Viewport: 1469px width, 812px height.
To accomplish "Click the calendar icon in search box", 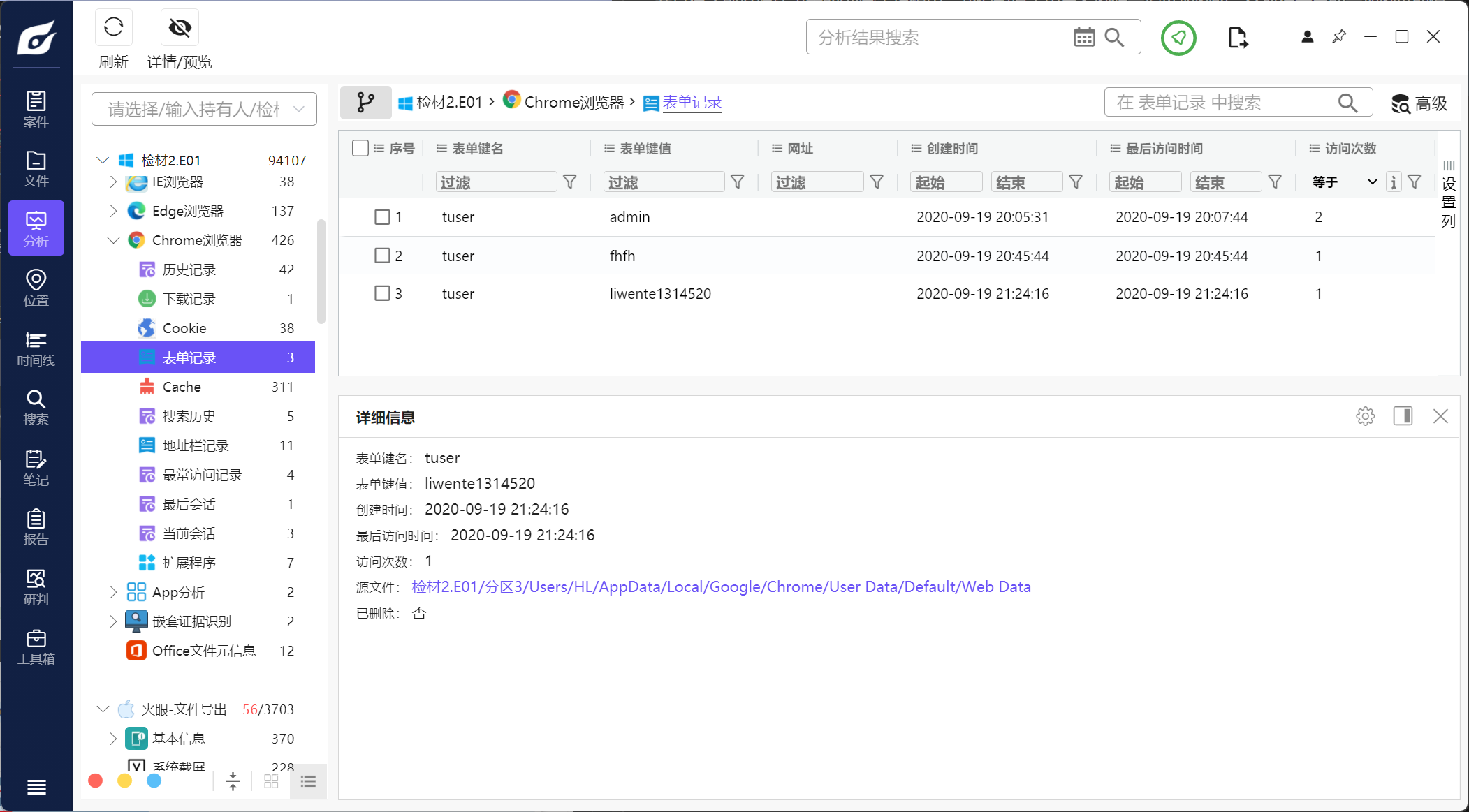I will point(1083,38).
